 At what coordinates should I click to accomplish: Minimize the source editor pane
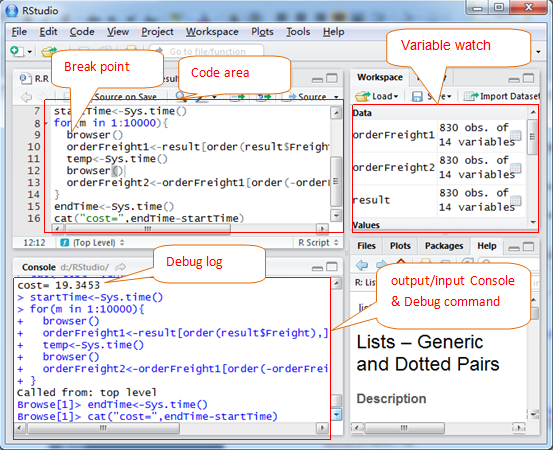tap(317, 79)
